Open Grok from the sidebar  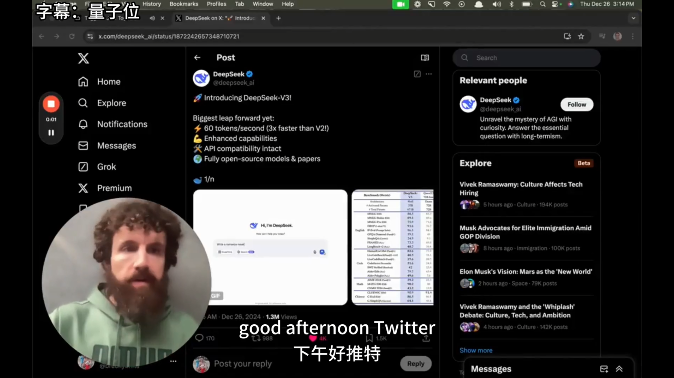[x=97, y=167]
